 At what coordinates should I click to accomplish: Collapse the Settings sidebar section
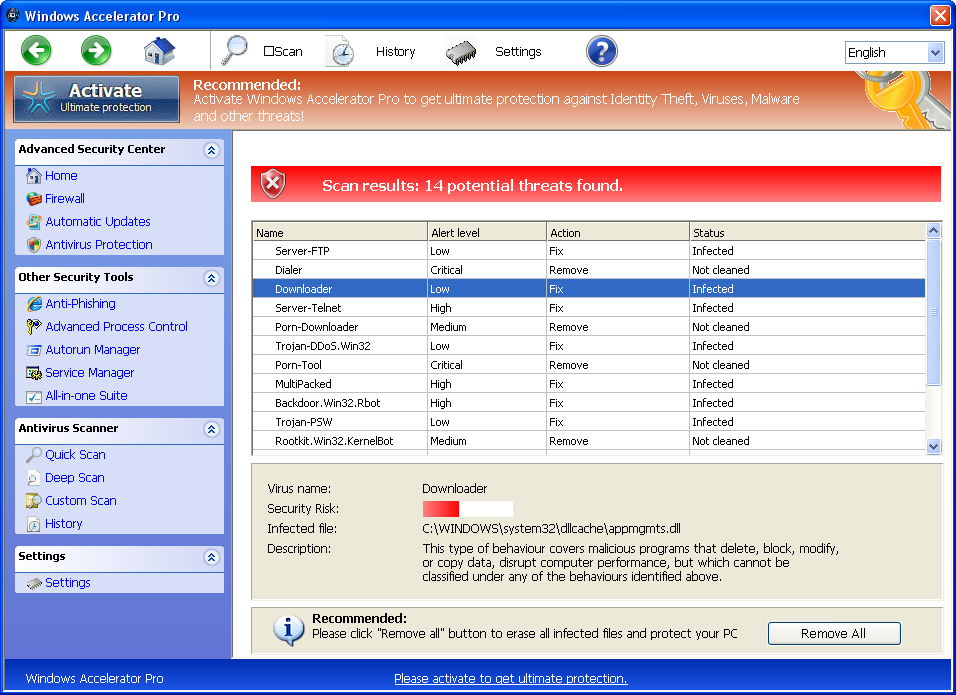pyautogui.click(x=212, y=557)
